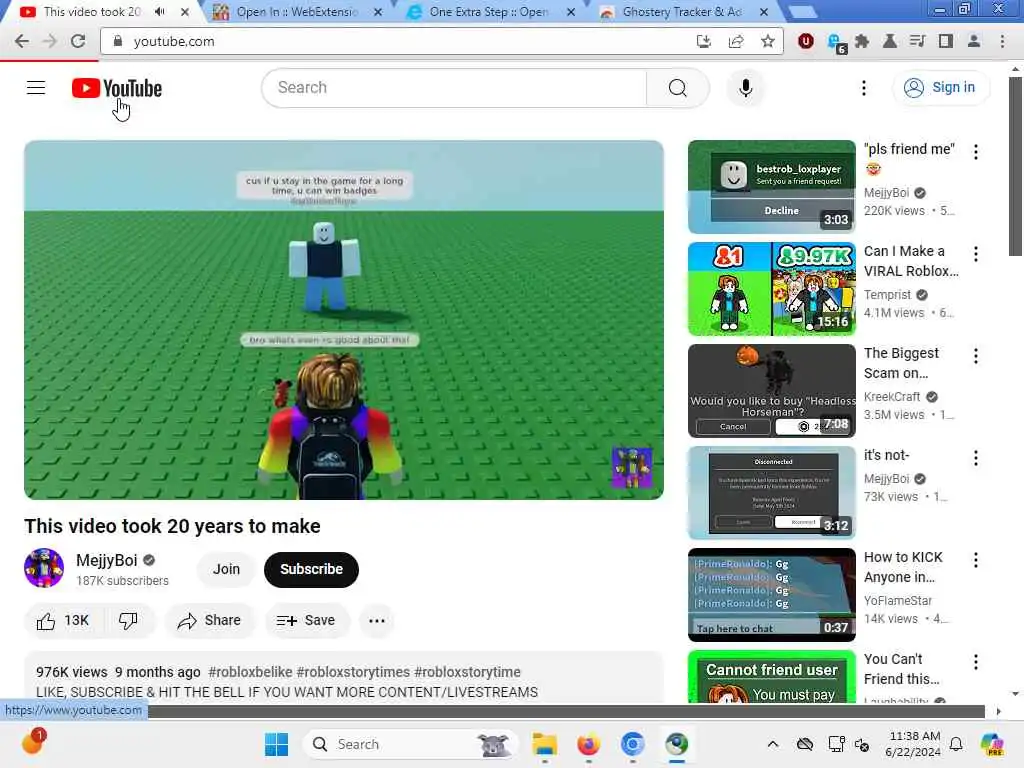This screenshot has height=768, width=1024.
Task: Open more actions ellipsis below video
Action: [377, 620]
